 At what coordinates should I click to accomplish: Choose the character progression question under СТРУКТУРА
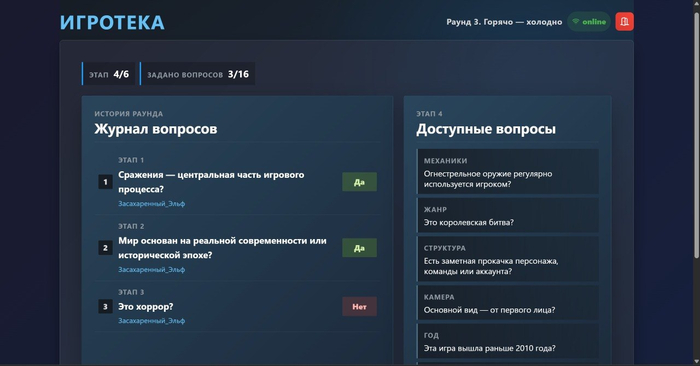point(508,259)
